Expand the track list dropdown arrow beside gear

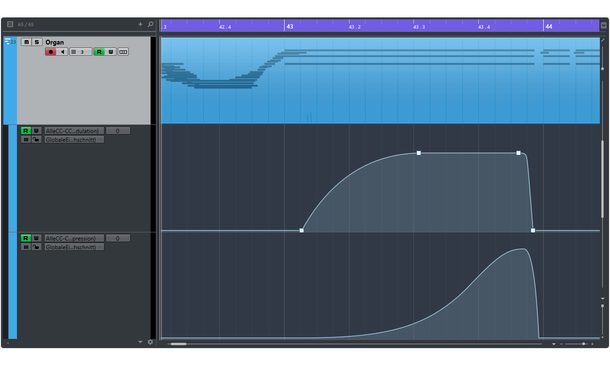coord(140,342)
